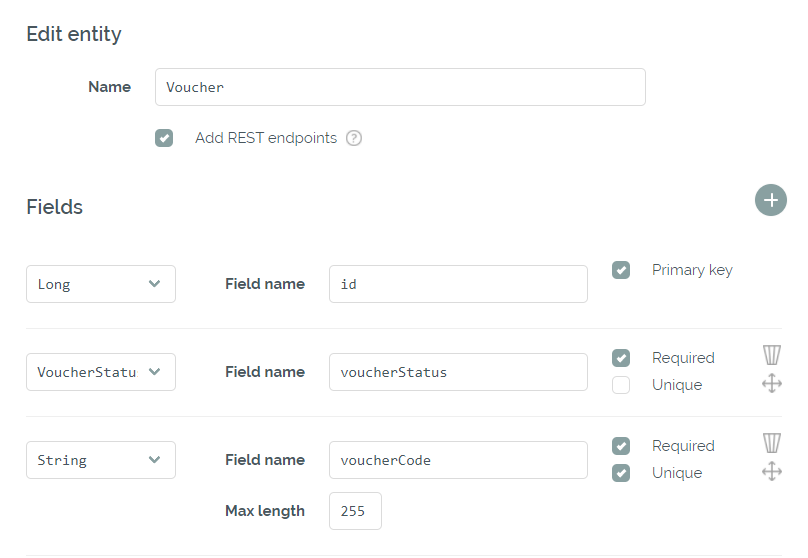Click the voucherCode field name input

(x=458, y=460)
